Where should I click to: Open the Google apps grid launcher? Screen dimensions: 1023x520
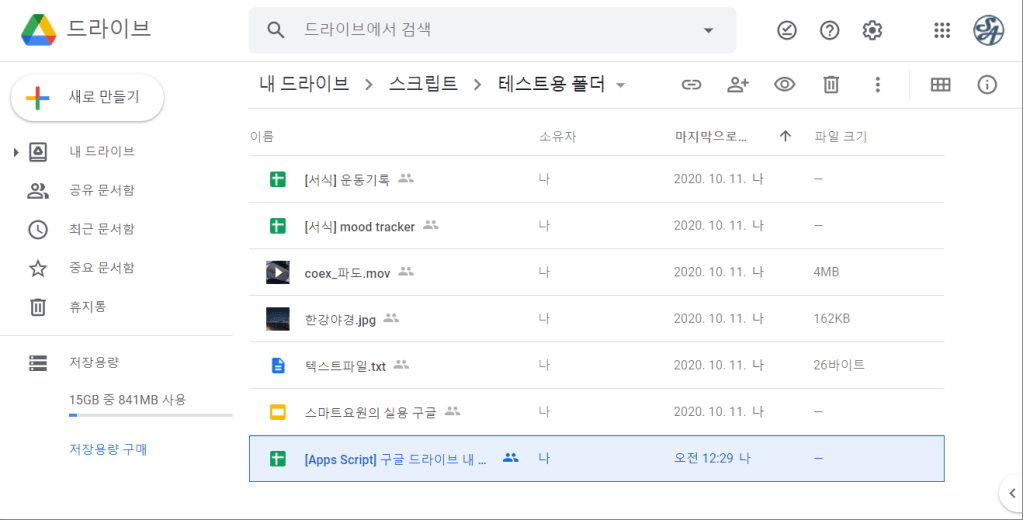tap(941, 30)
